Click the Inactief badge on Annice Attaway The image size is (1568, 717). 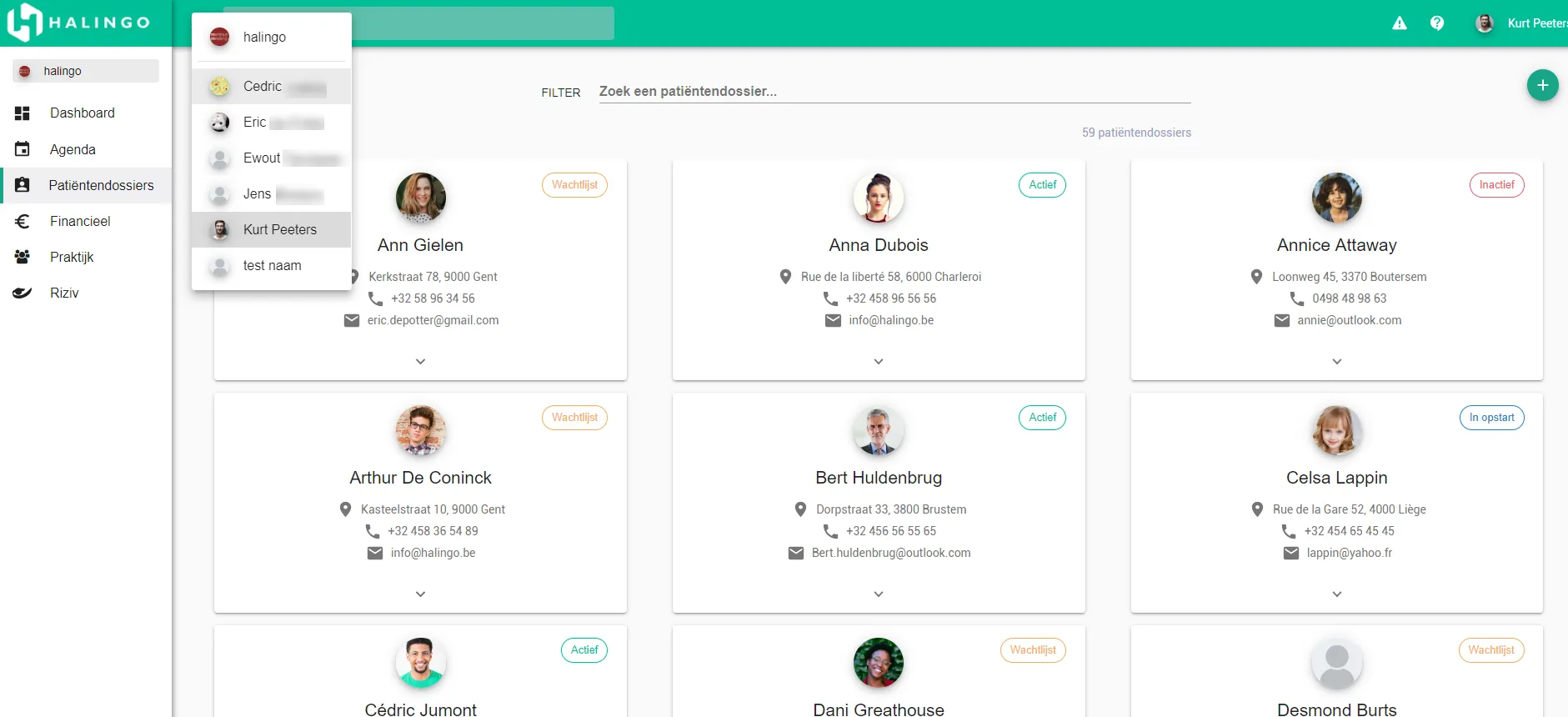pos(1497,185)
